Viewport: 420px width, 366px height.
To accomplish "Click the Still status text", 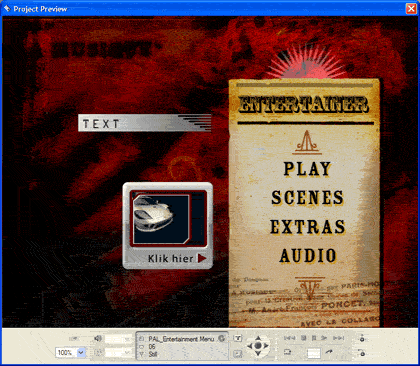I will pos(153,354).
